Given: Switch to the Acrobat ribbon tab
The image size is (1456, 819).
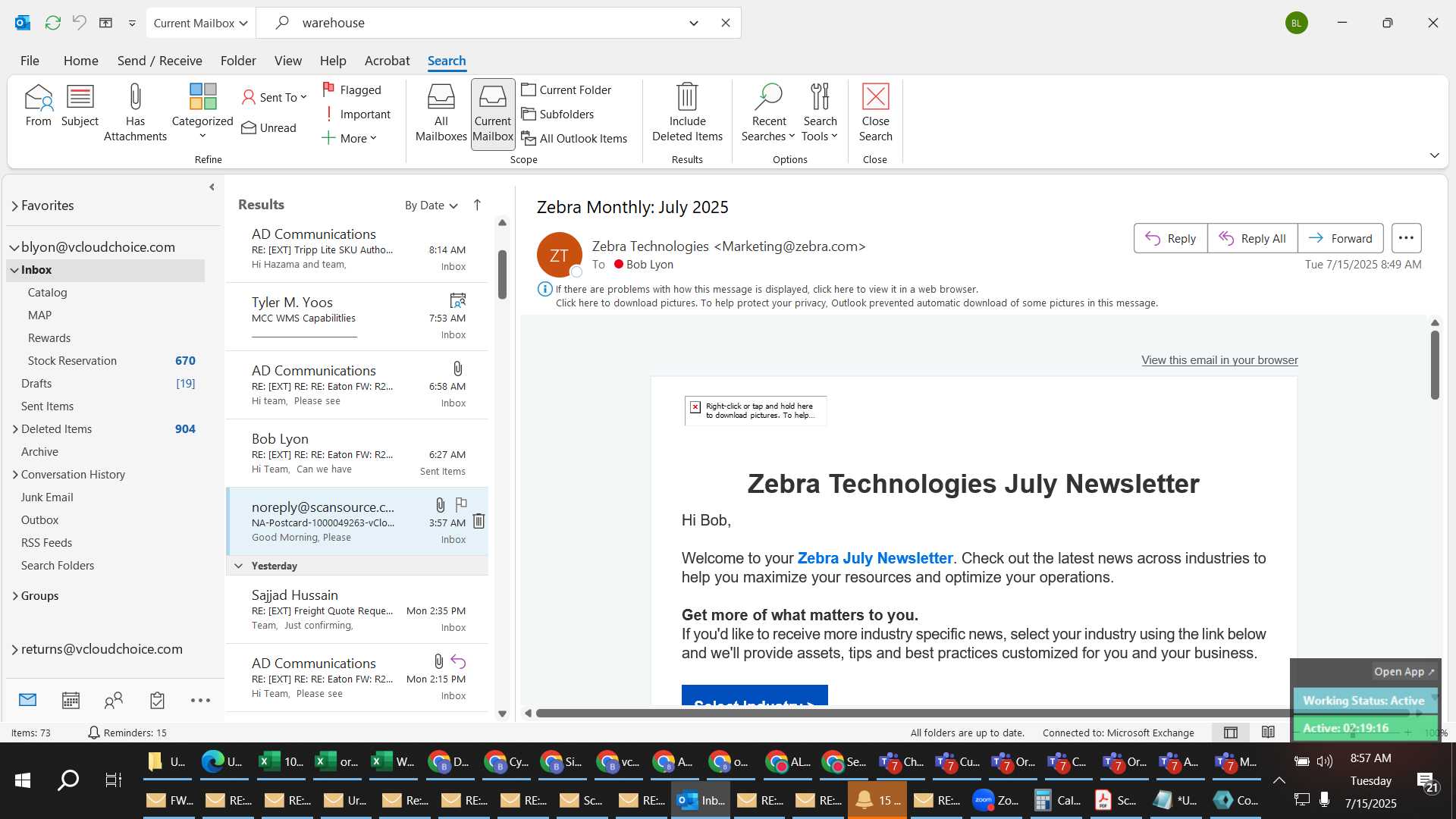Looking at the screenshot, I should (387, 61).
